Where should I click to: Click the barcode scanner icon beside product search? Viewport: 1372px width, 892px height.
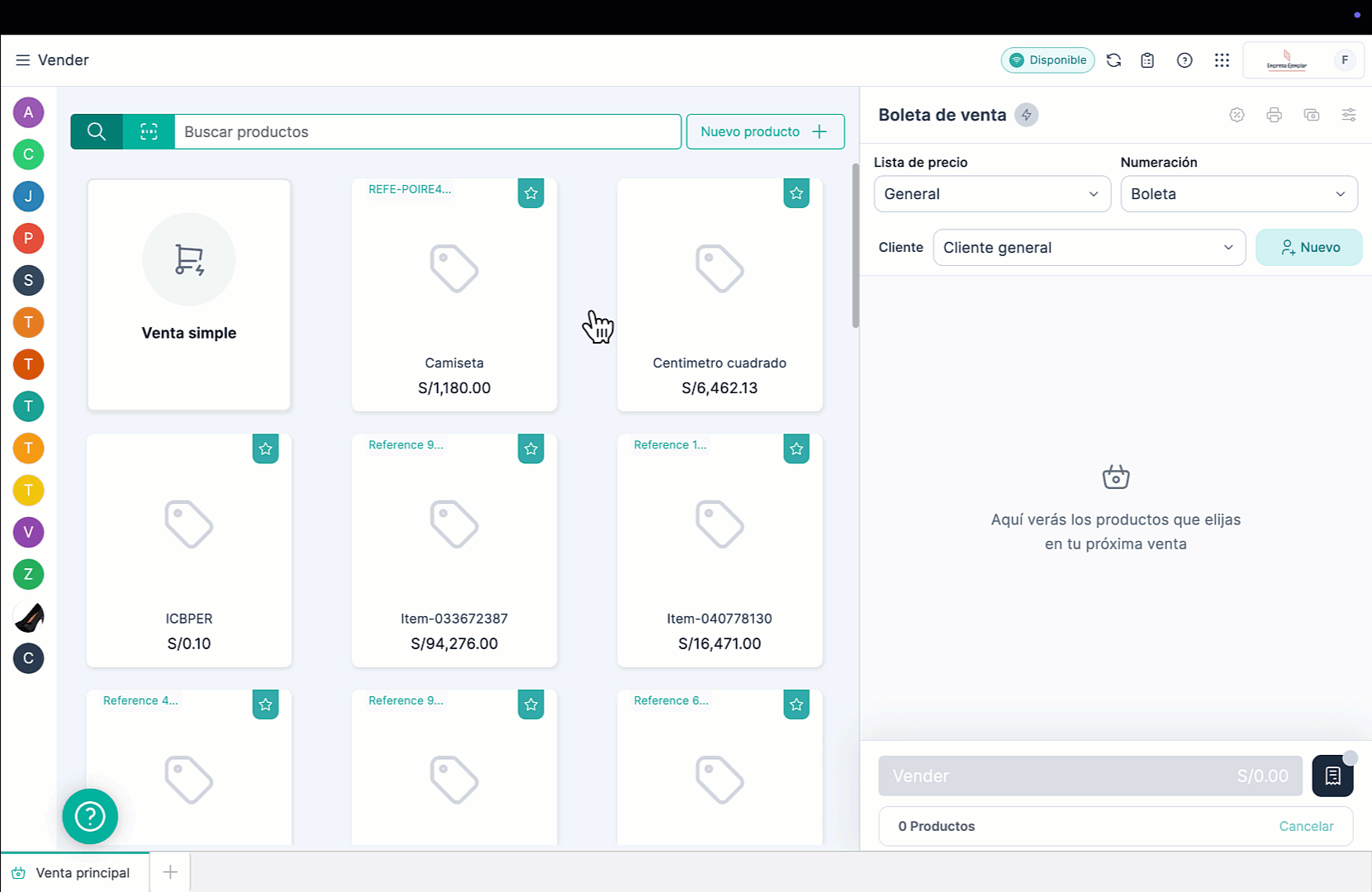tap(149, 131)
